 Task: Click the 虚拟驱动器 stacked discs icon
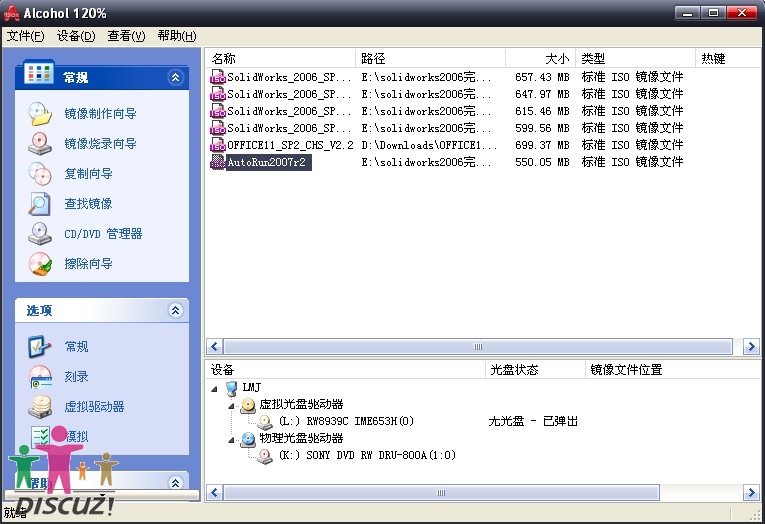click(x=40, y=406)
